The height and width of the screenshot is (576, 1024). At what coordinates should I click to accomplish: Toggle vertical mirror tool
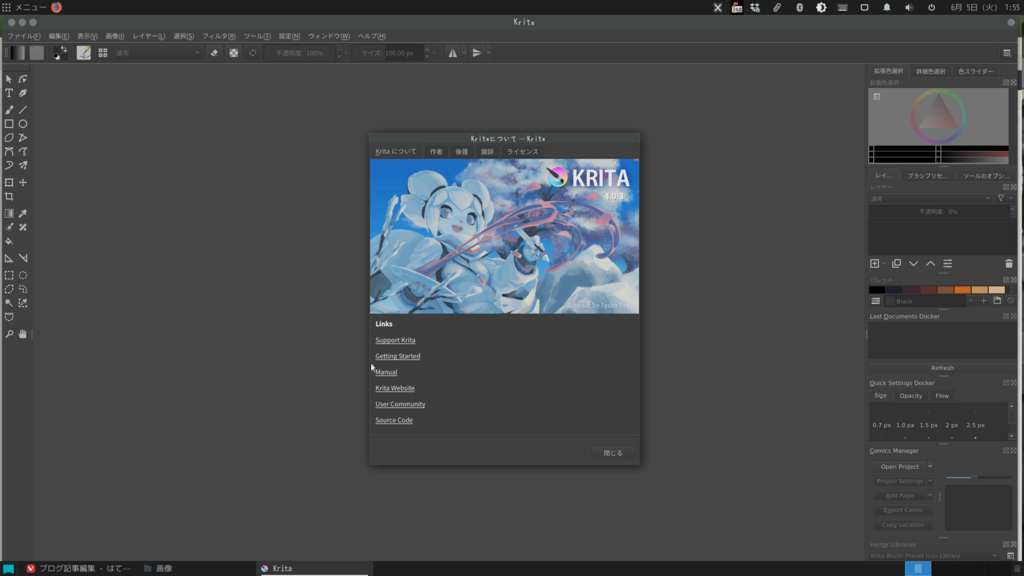tap(477, 53)
